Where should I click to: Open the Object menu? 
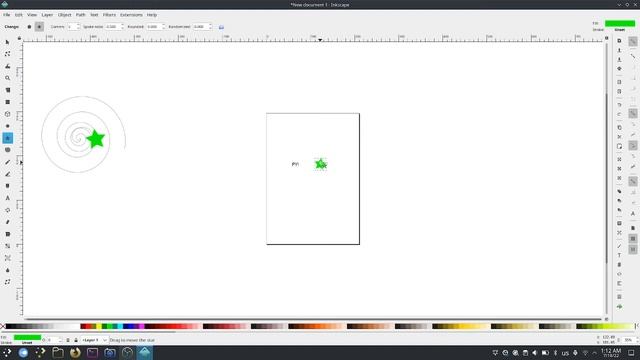point(64,15)
